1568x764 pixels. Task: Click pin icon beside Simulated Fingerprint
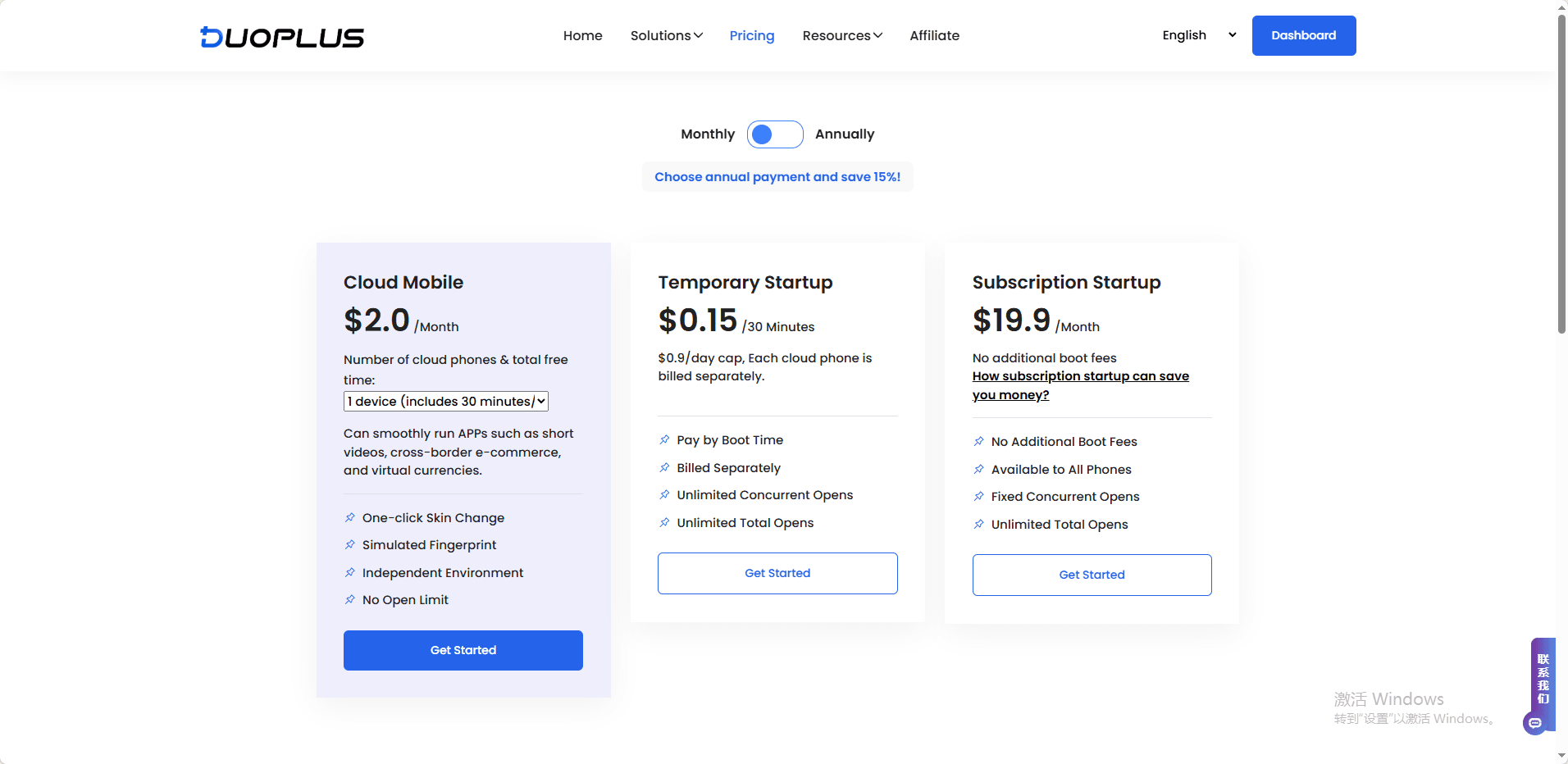pyautogui.click(x=350, y=544)
